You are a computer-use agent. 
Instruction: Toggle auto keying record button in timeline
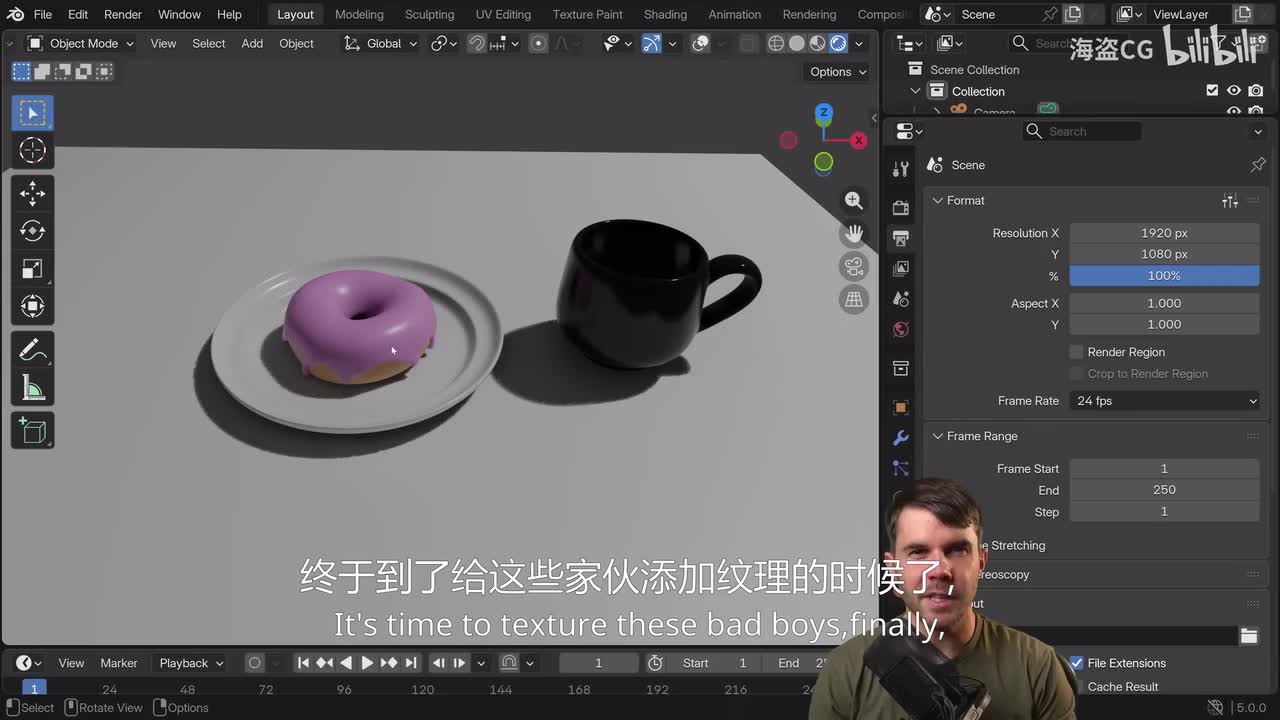tap(254, 663)
